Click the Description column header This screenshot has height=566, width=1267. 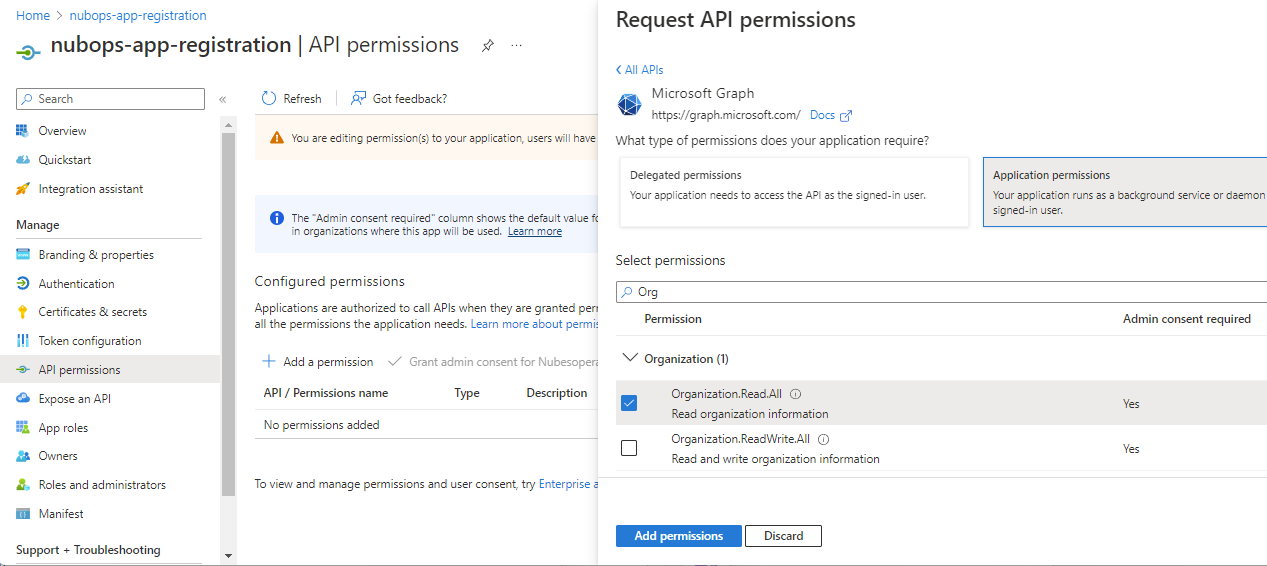point(557,393)
